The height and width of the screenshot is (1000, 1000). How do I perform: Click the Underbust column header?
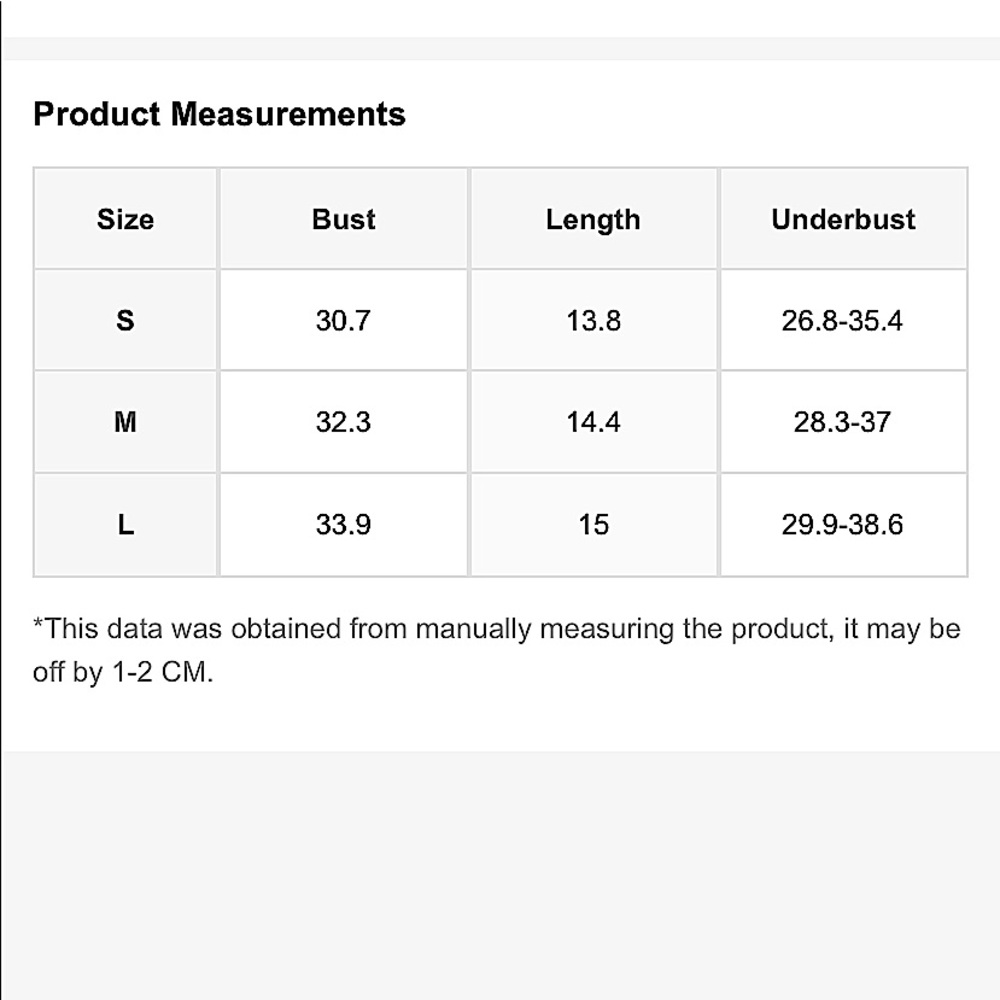click(x=843, y=219)
